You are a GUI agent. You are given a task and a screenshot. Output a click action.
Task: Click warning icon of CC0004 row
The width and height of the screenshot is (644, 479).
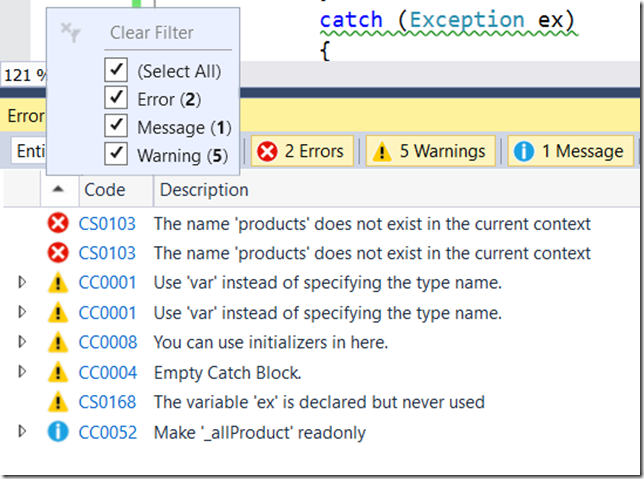click(58, 372)
